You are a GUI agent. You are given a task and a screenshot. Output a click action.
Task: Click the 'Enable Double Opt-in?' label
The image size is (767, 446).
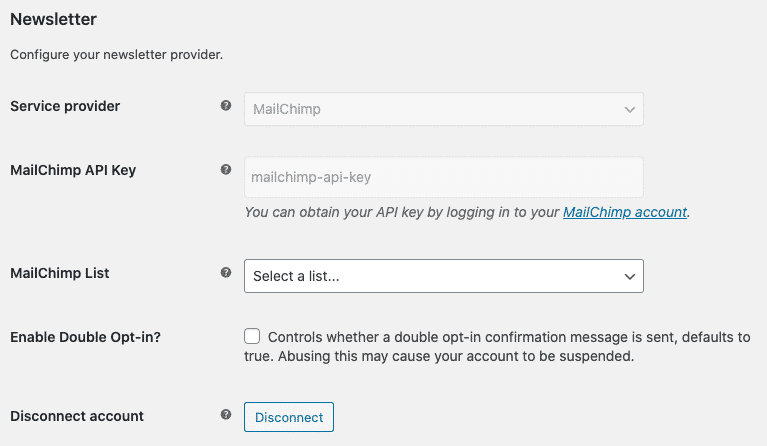[x=85, y=337]
